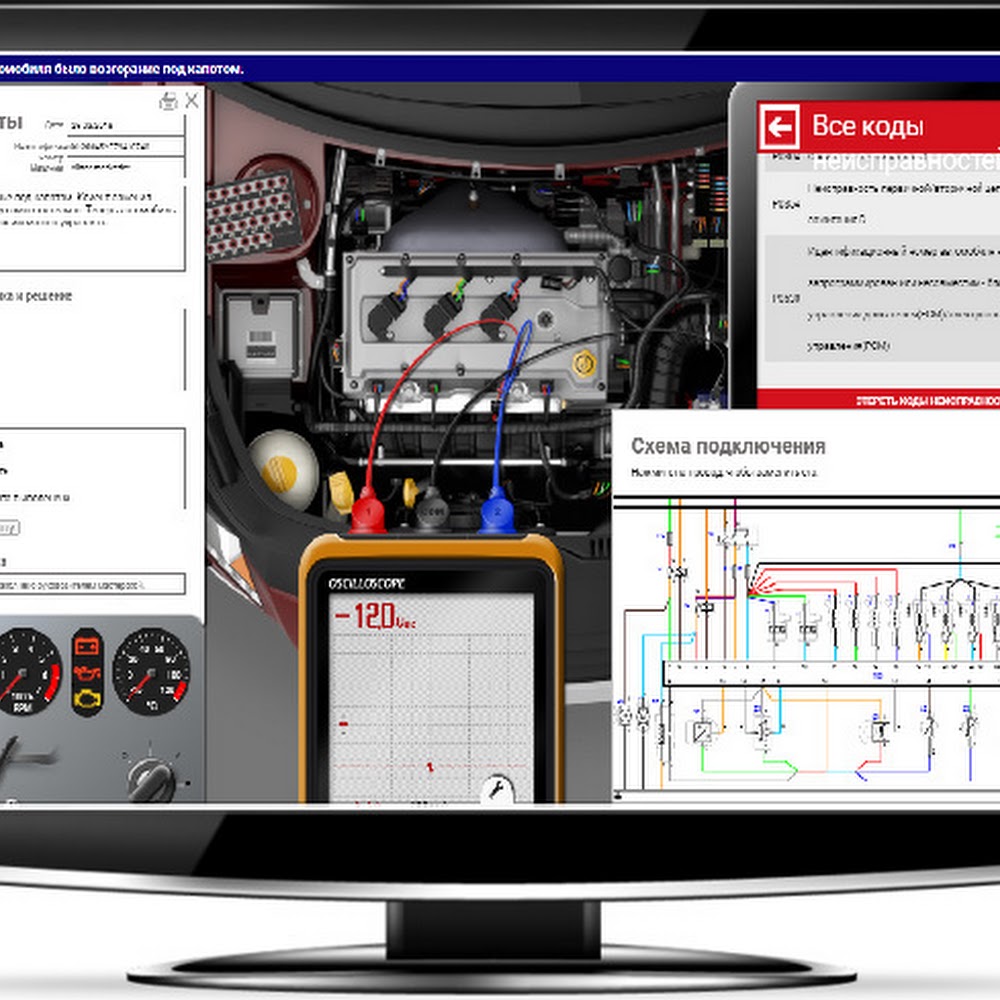Turn the ignition switch knob
The image size is (1000, 1000).
click(x=151, y=777)
